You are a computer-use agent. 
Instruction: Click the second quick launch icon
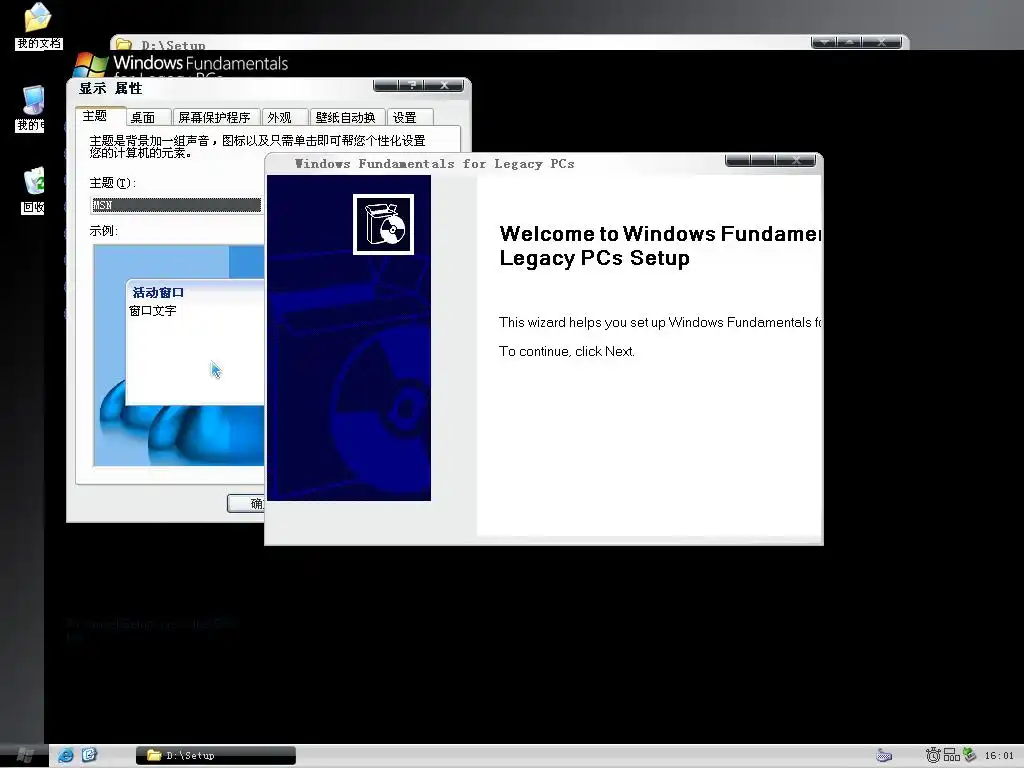point(89,755)
